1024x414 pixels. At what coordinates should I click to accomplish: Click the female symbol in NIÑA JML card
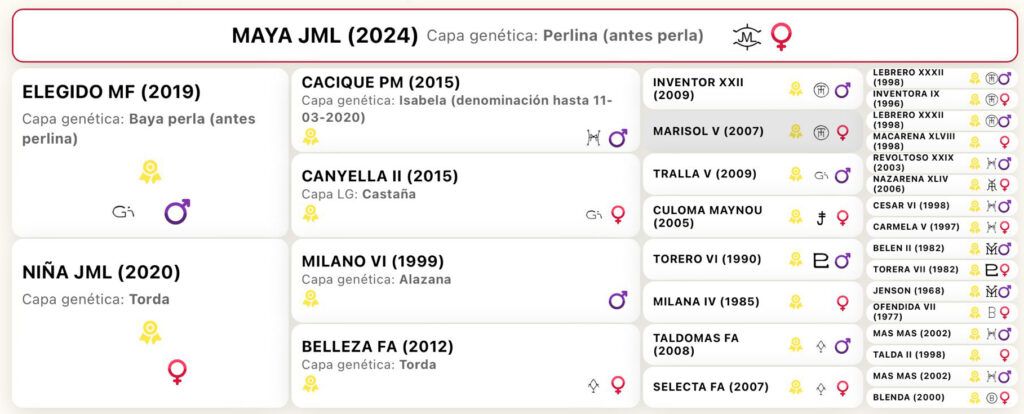tap(177, 372)
